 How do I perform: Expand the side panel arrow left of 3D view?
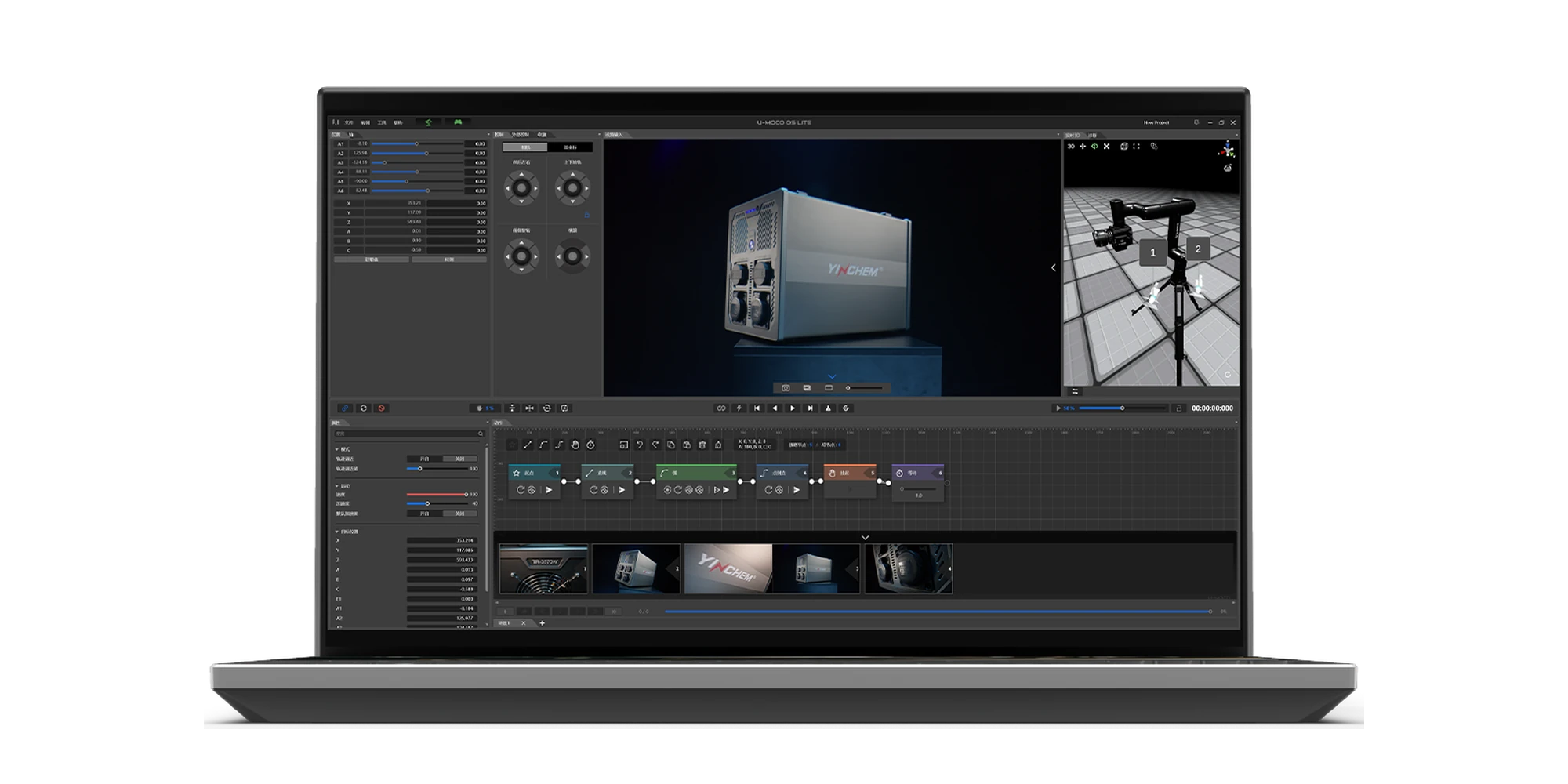[1053, 268]
